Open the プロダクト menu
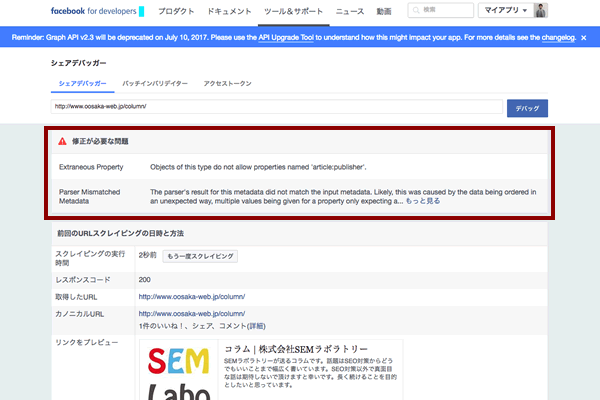The height and width of the screenshot is (400, 600). point(176,11)
